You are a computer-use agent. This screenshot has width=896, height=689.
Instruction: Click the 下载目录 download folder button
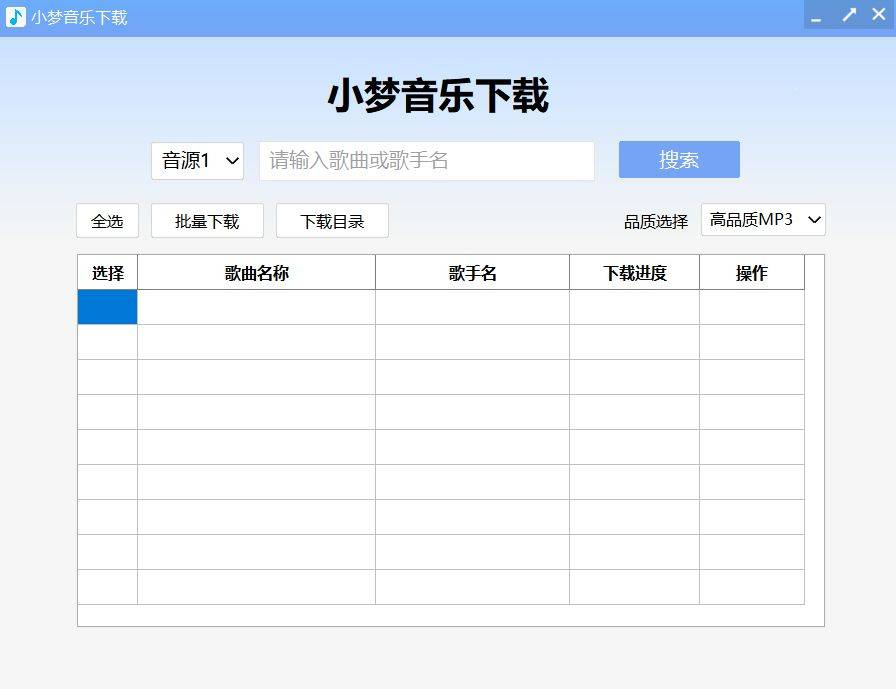click(332, 221)
